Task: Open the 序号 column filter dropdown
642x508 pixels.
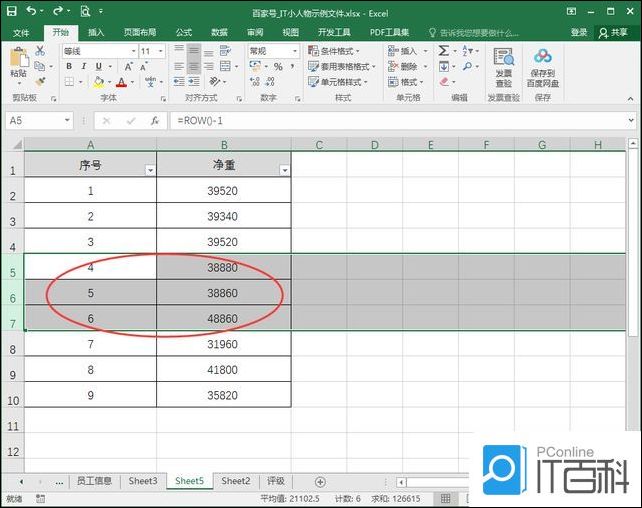Action: (150, 170)
